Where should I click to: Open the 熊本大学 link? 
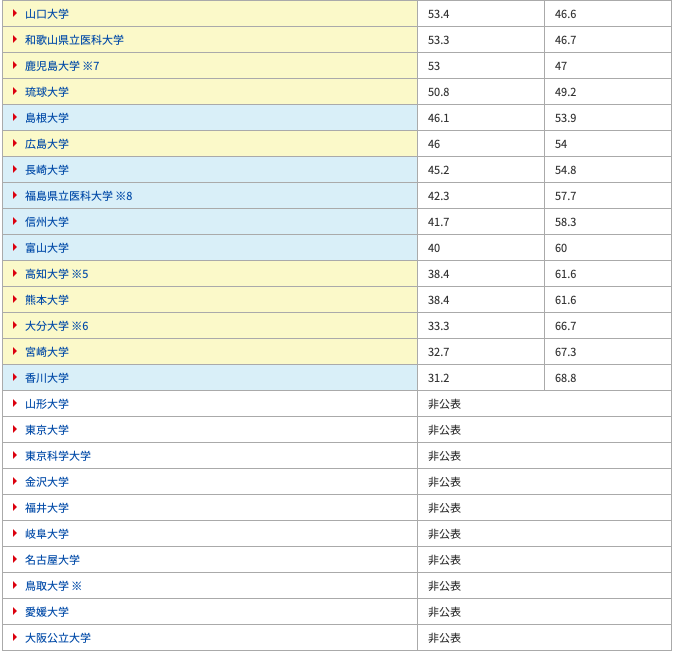pyautogui.click(x=47, y=300)
